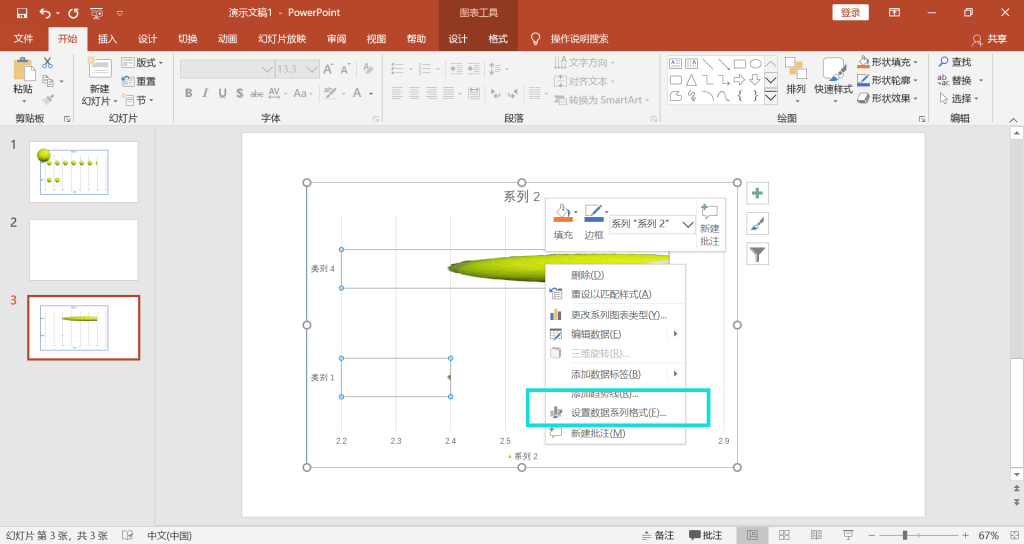
Task: Expand the shapes gallery more arrow
Action: coord(771,97)
